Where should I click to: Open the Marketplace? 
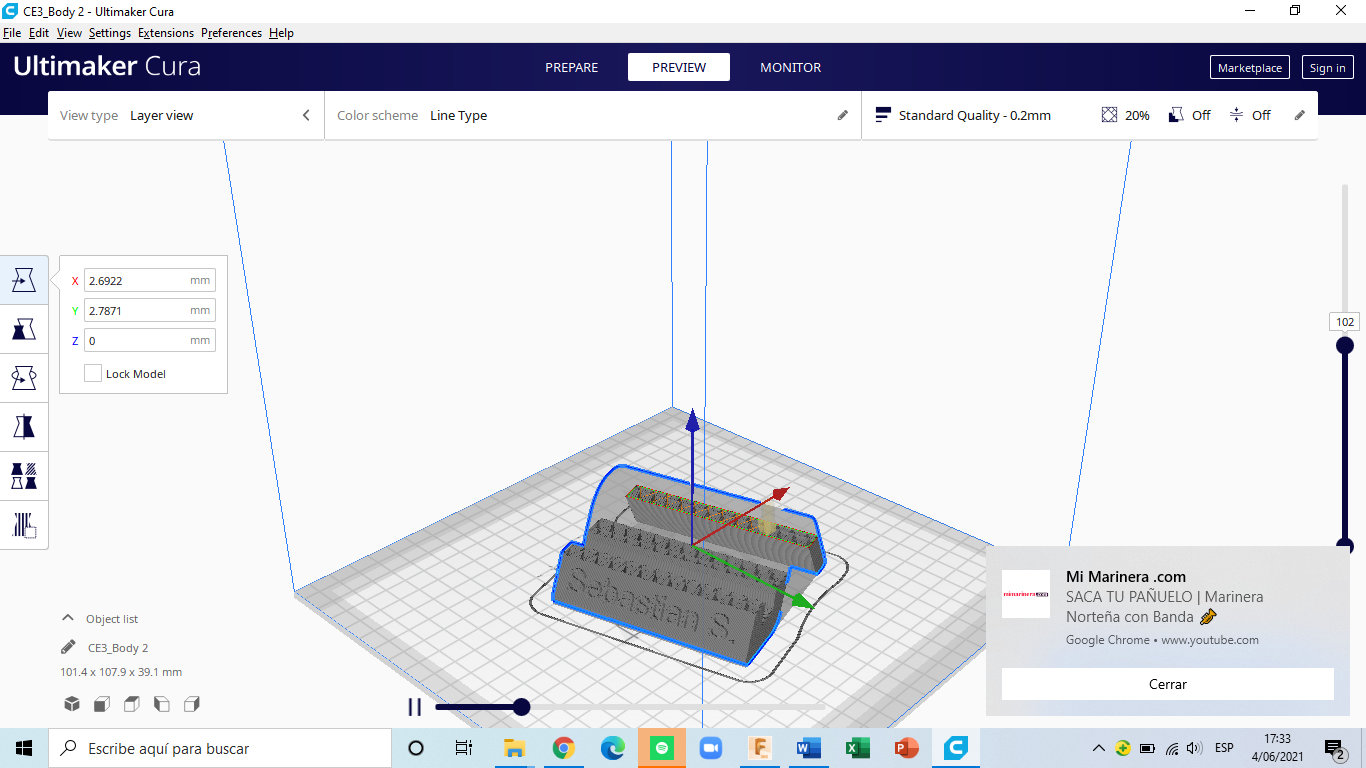[x=1249, y=67]
